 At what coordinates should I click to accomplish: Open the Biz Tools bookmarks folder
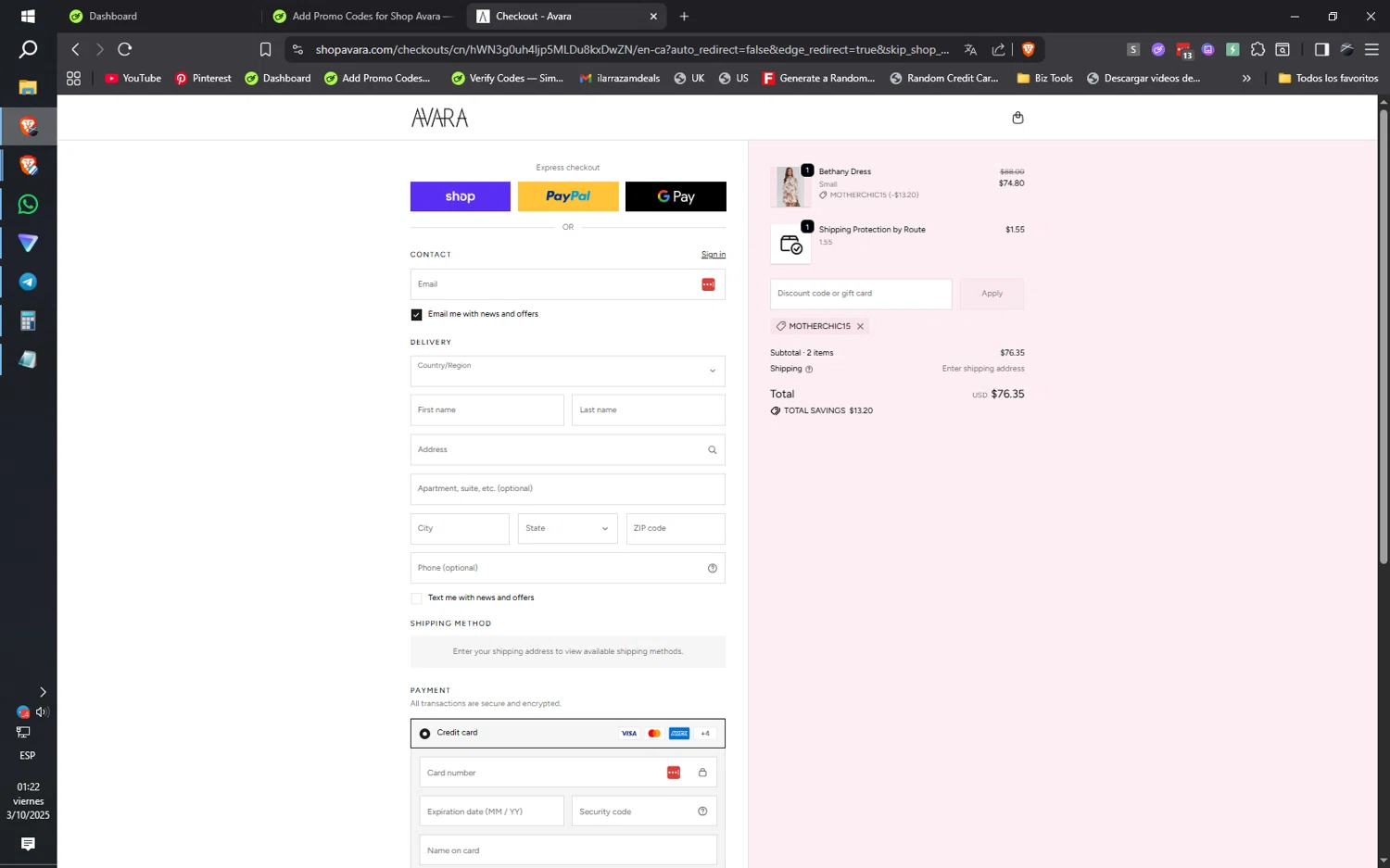point(1044,79)
